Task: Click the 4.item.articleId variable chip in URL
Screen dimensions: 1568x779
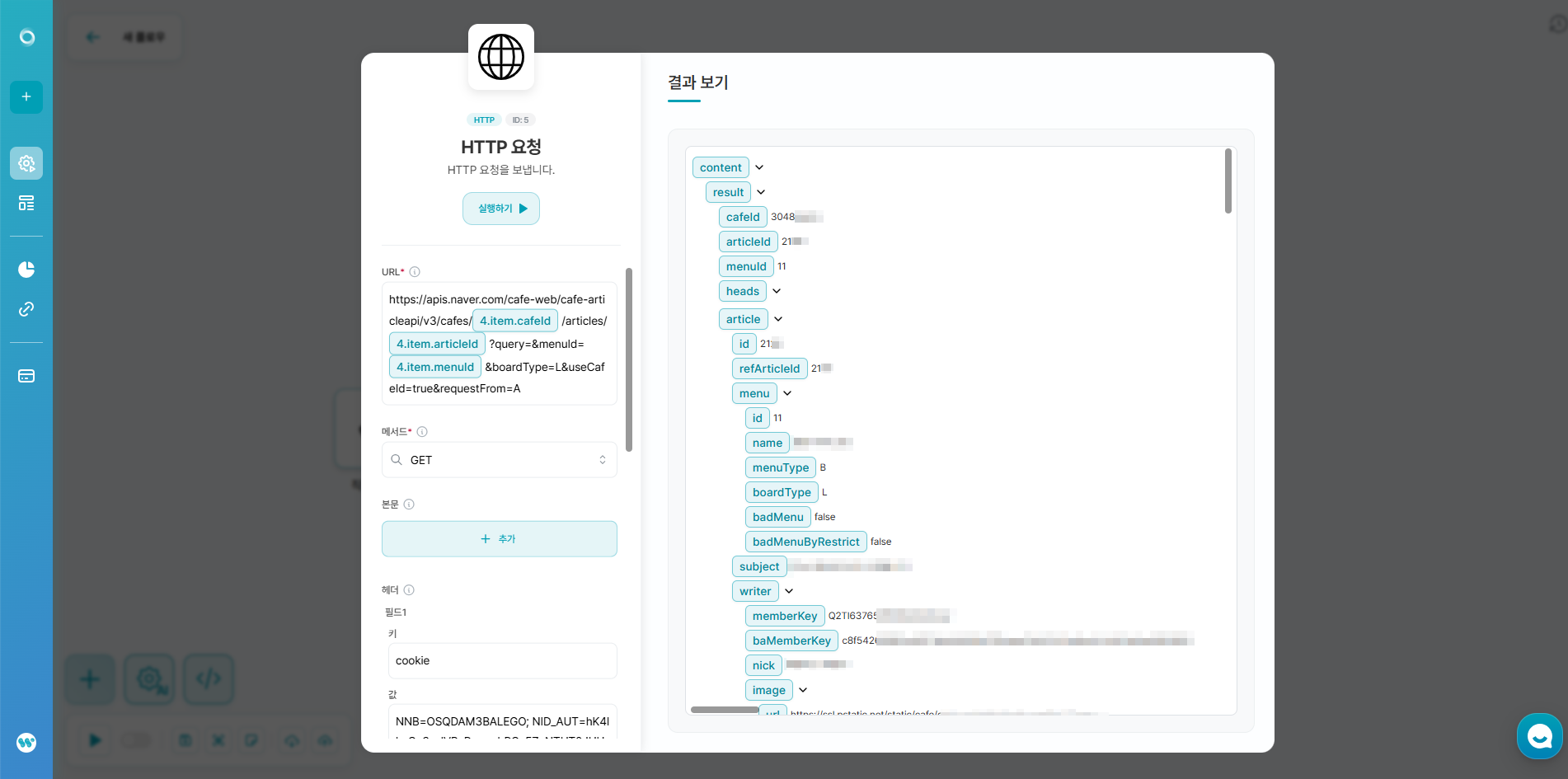Action: tap(437, 344)
